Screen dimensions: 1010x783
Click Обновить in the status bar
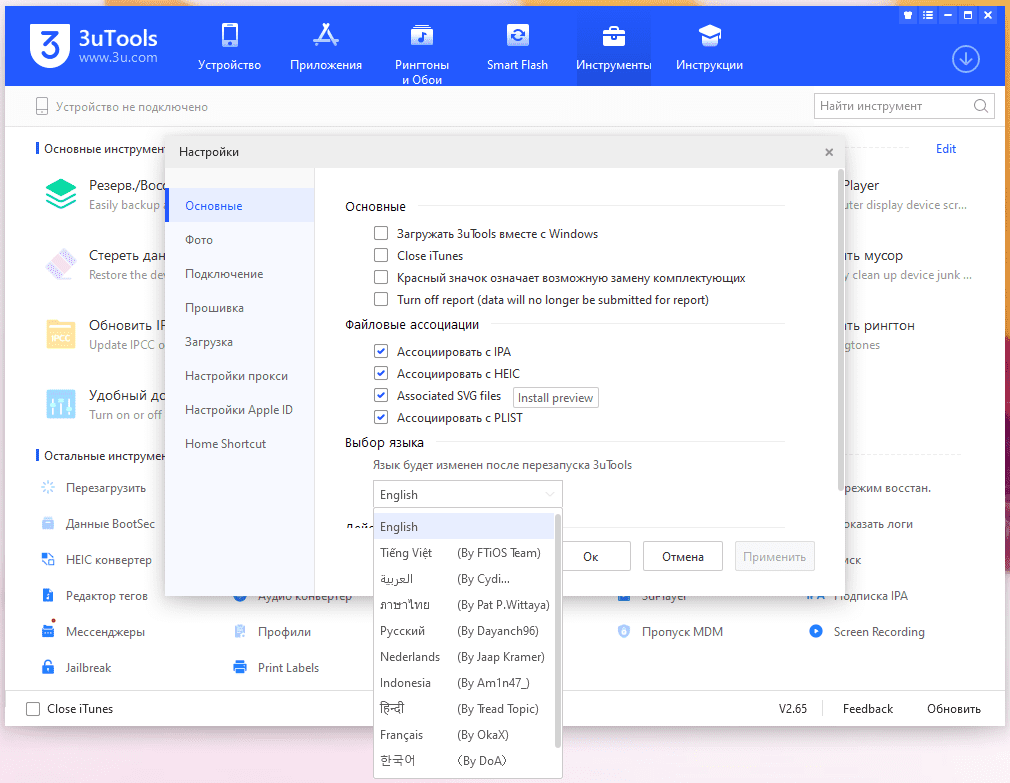click(x=953, y=708)
